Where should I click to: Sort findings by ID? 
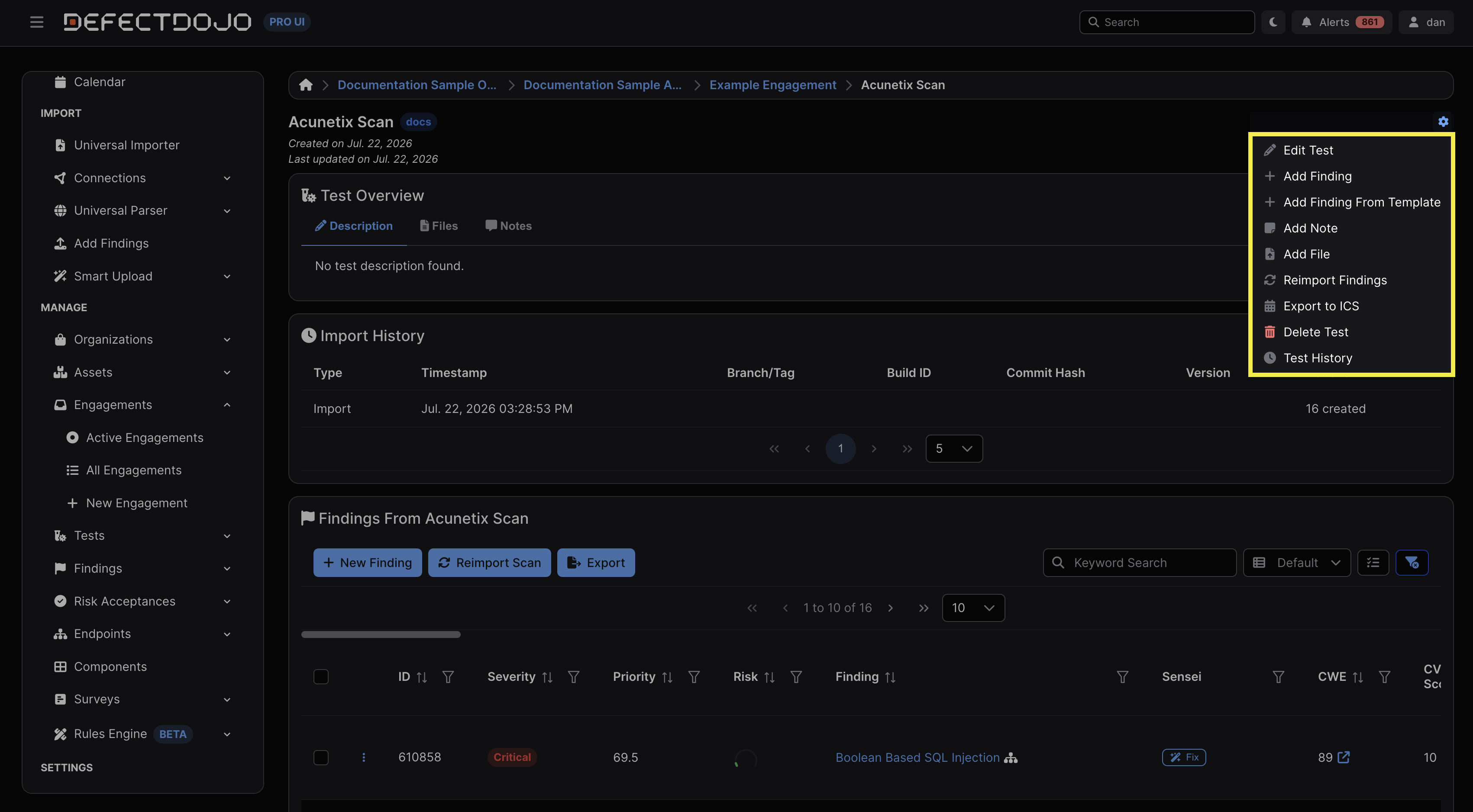(x=422, y=677)
